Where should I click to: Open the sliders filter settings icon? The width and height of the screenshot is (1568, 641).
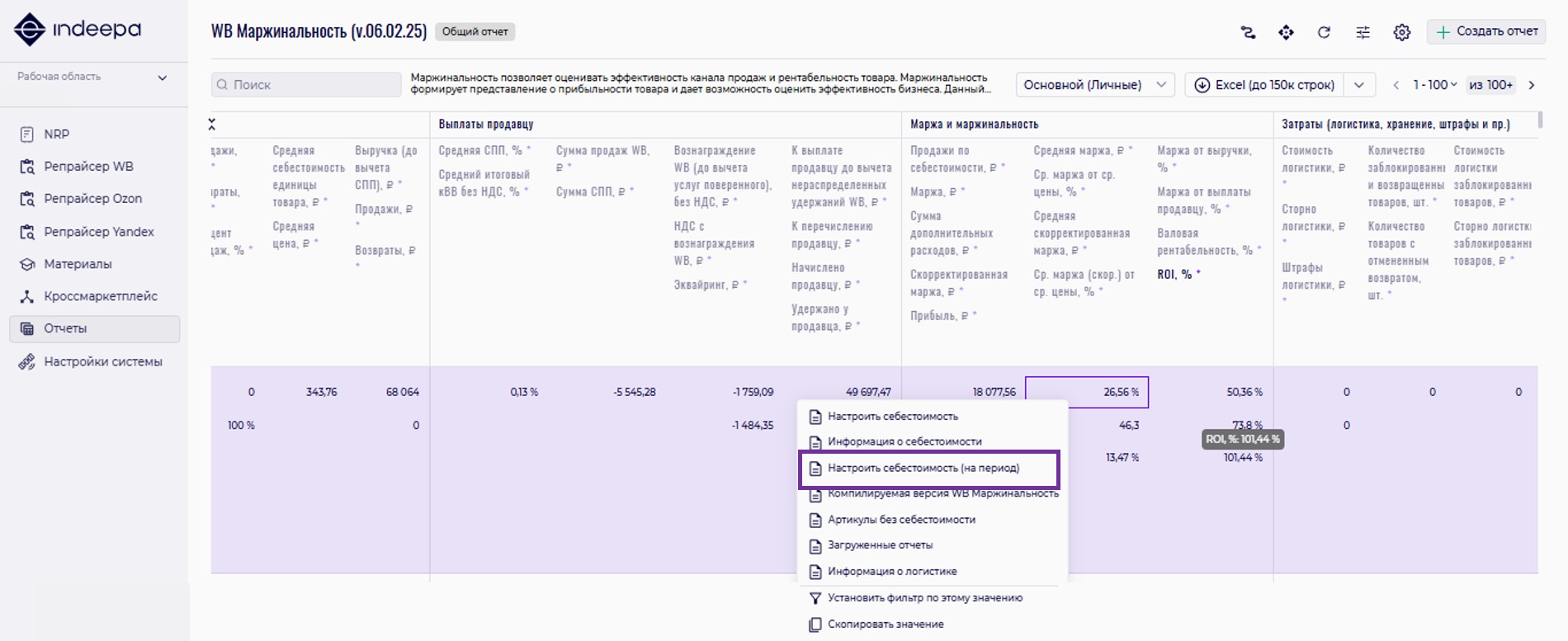click(x=1363, y=32)
